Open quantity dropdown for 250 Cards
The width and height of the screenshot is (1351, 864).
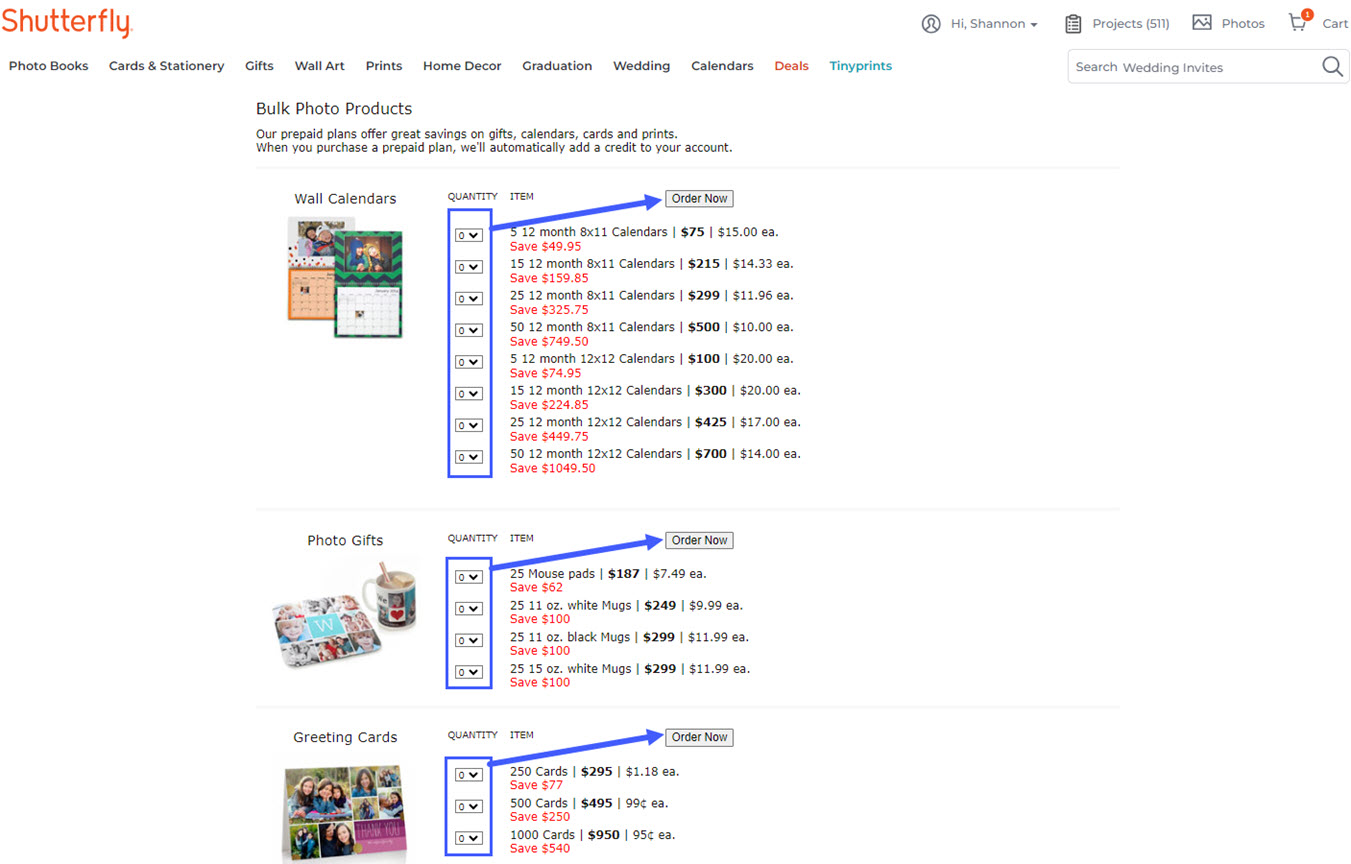[x=468, y=774]
